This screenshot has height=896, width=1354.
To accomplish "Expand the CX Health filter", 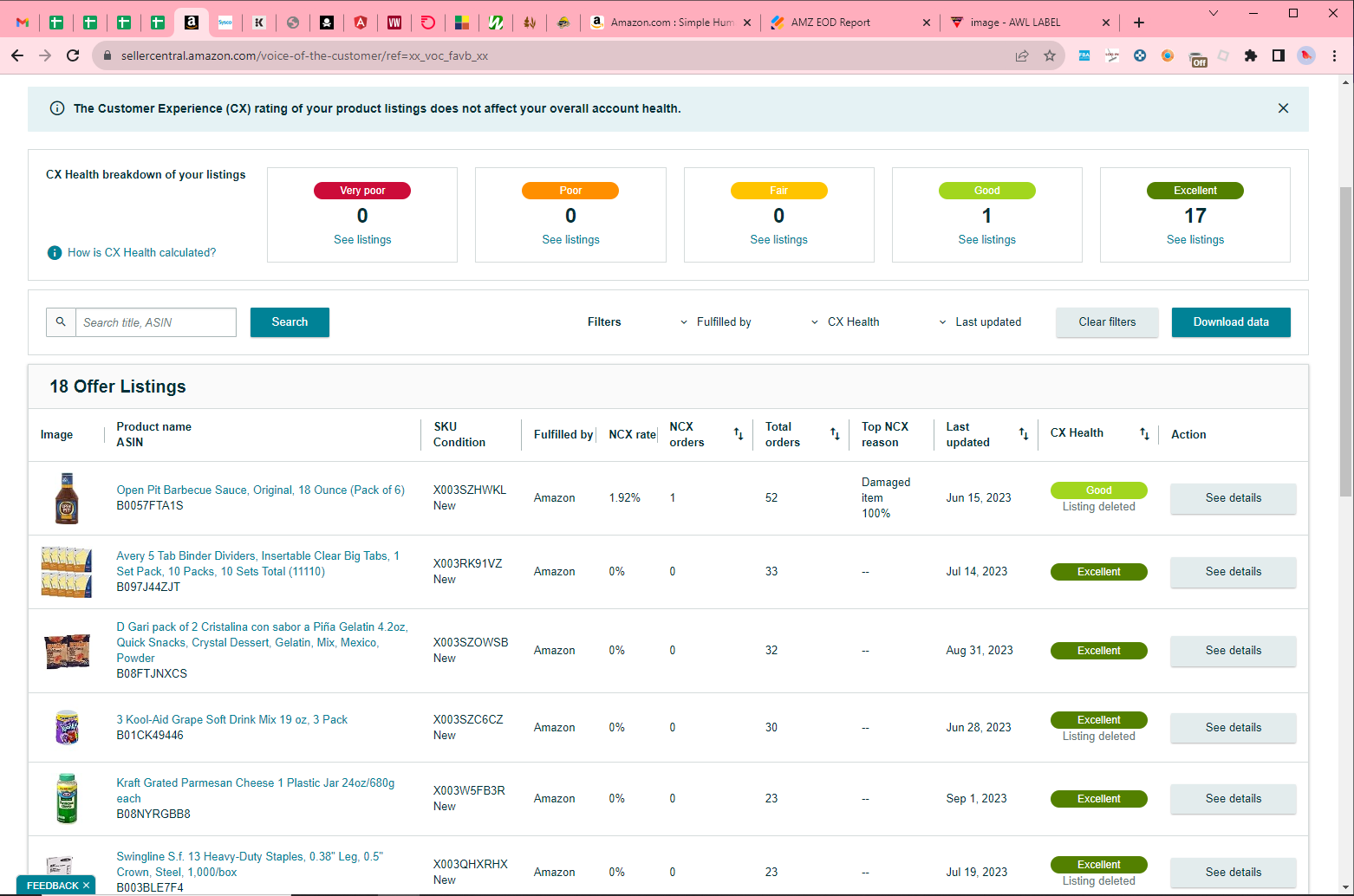I will pos(845,322).
